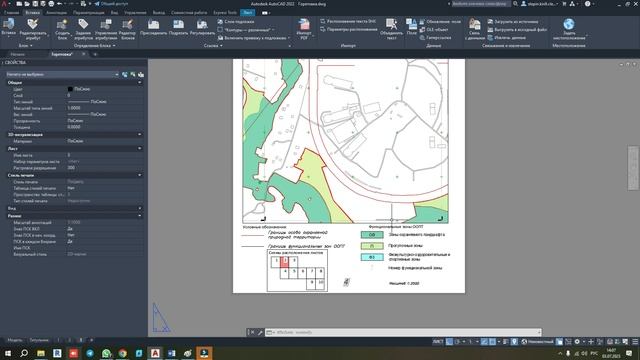Click the title bar search input field

(x=481, y=4)
